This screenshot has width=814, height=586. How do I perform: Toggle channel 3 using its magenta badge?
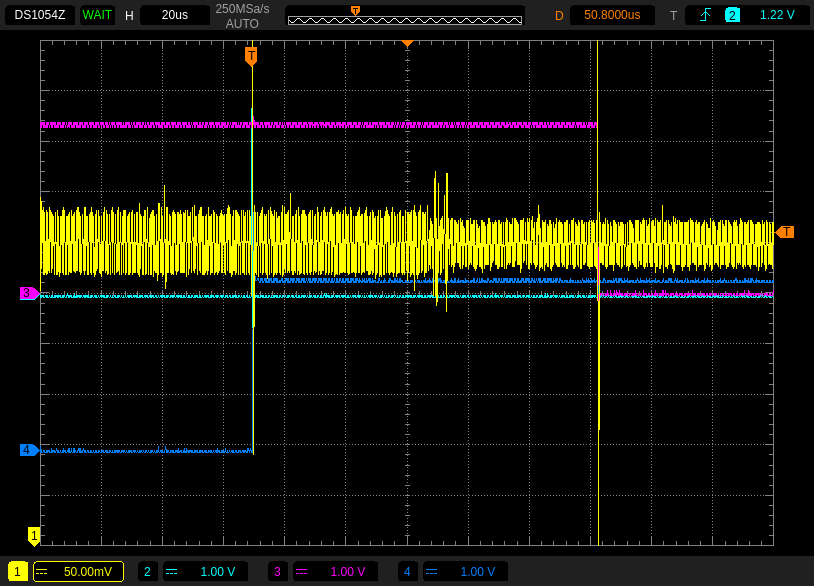(278, 572)
